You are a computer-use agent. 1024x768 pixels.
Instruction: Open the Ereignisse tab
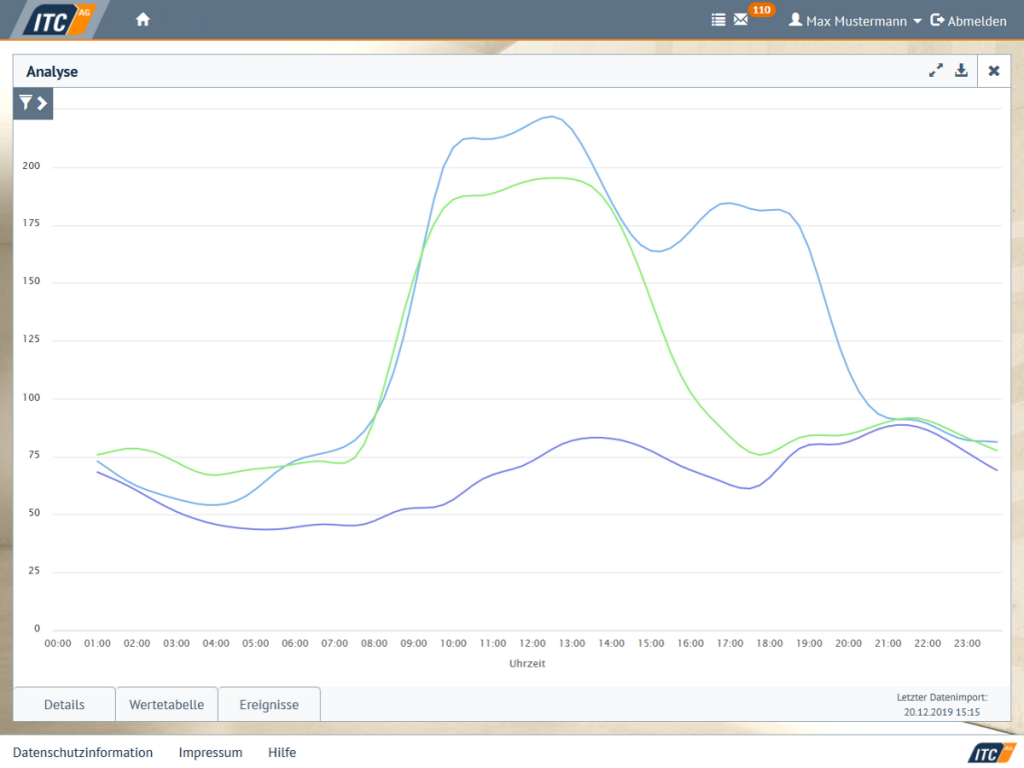pos(269,704)
